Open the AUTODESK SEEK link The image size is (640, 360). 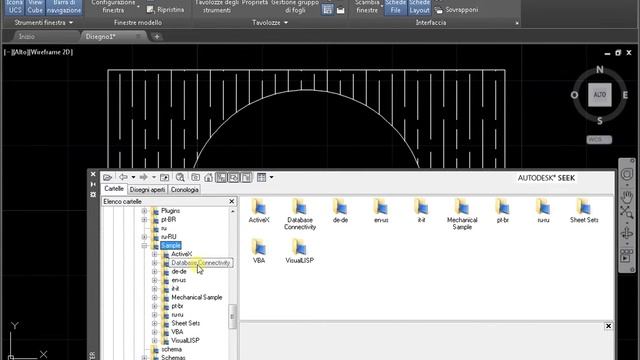[x=546, y=178]
